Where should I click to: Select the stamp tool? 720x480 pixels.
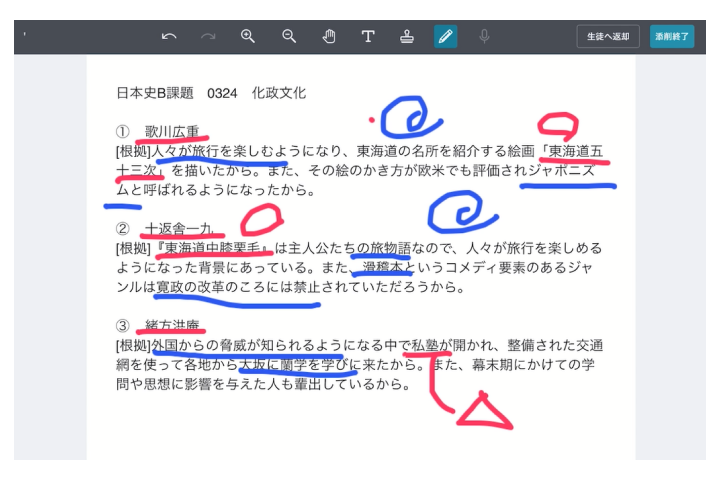(407, 36)
